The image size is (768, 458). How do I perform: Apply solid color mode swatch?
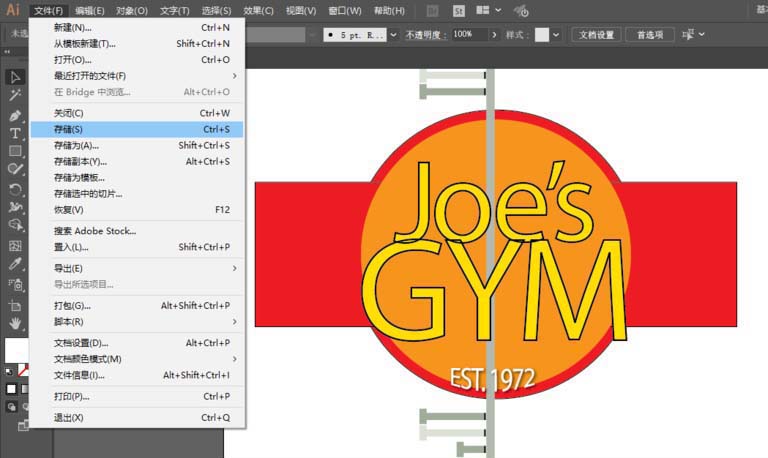click(11, 389)
